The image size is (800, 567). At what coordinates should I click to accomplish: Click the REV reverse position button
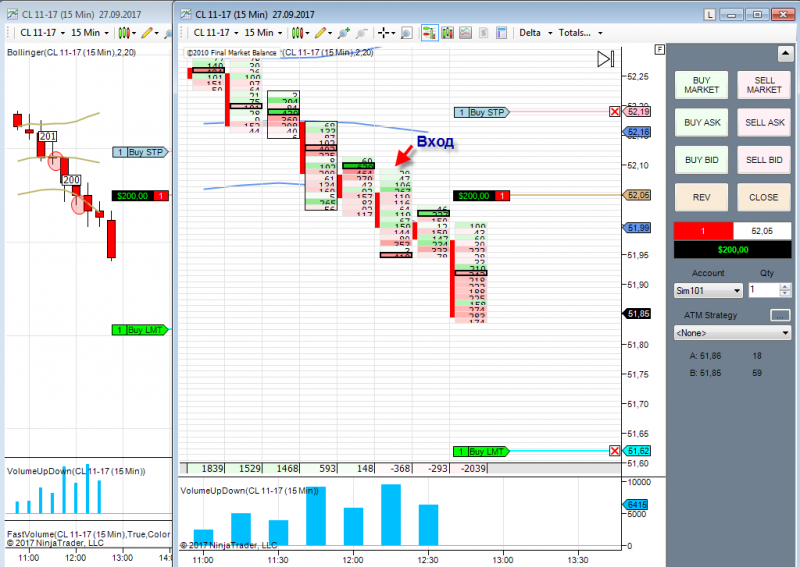(x=702, y=197)
